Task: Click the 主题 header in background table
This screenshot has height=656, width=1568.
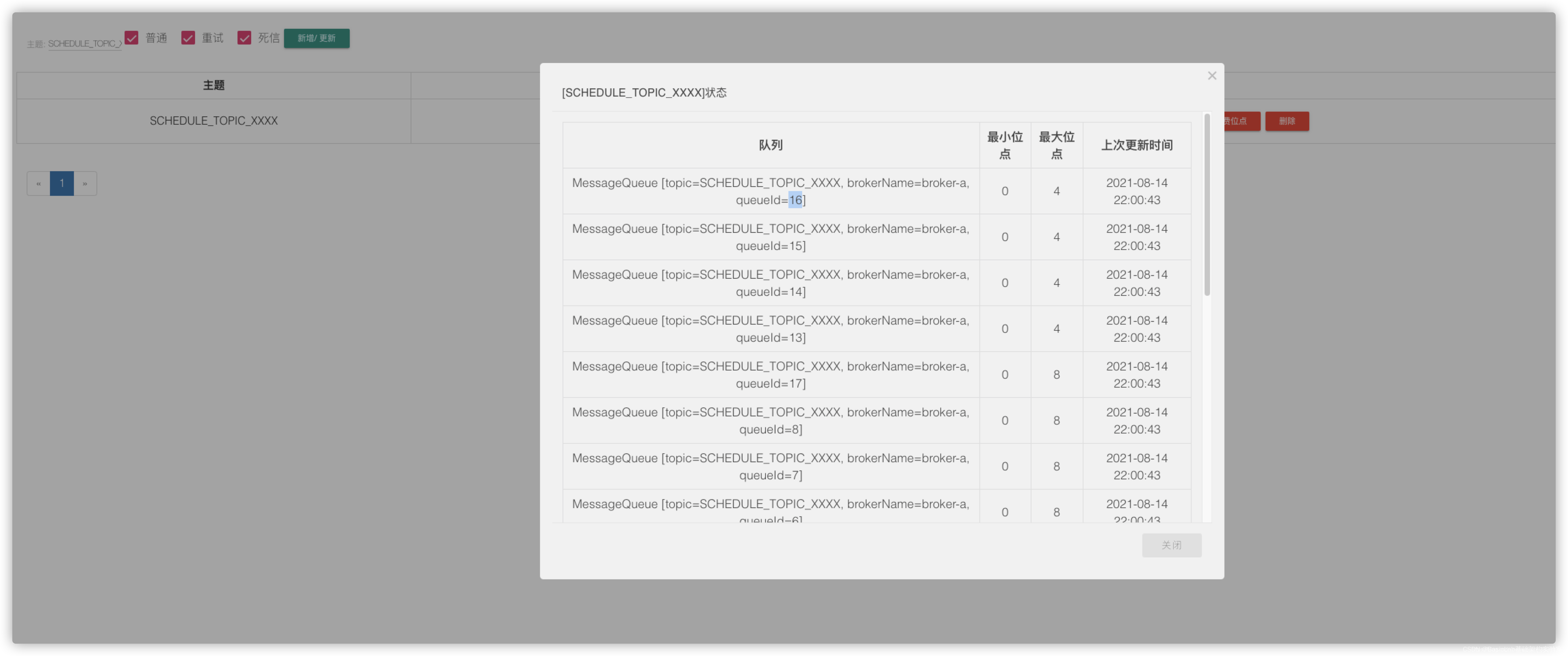Action: point(214,85)
